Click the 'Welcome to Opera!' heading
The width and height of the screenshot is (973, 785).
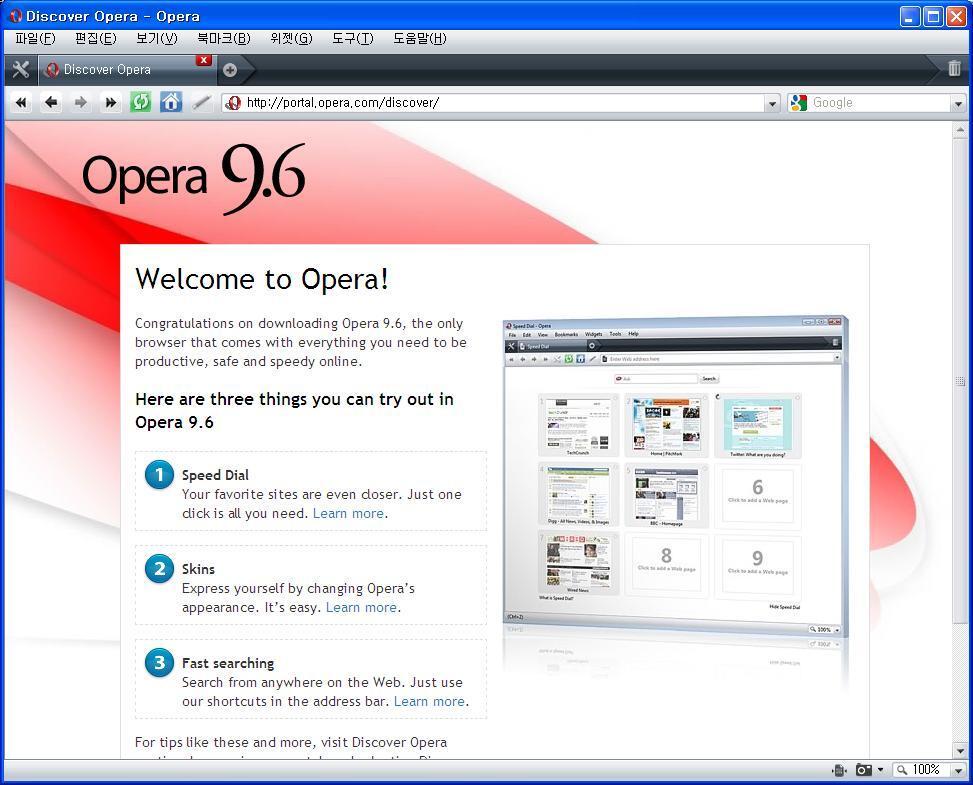click(x=262, y=279)
